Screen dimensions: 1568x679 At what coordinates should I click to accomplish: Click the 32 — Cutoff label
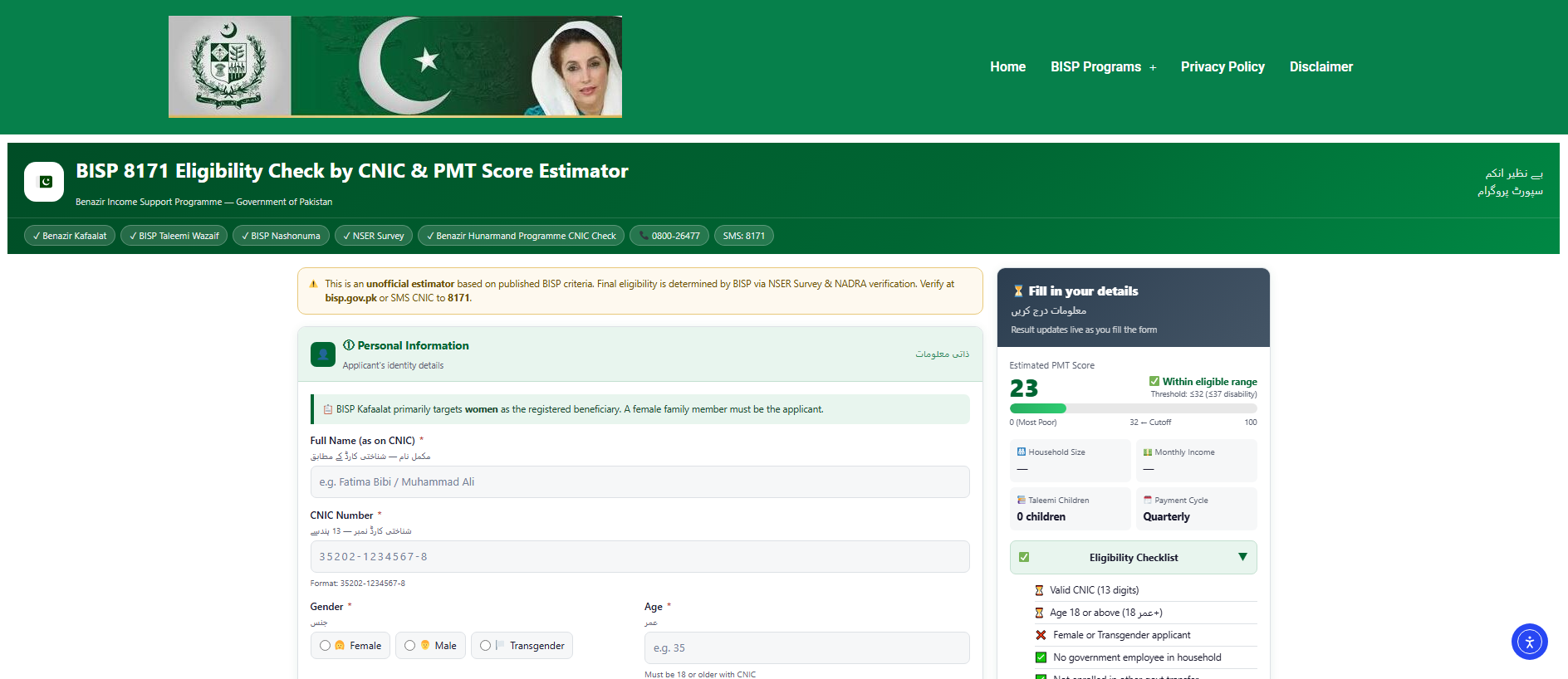[1150, 423]
